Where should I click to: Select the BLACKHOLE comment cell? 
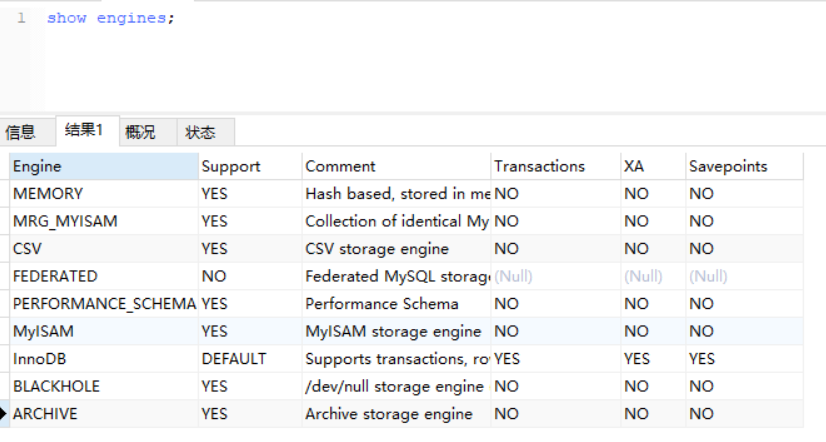tap(395, 386)
